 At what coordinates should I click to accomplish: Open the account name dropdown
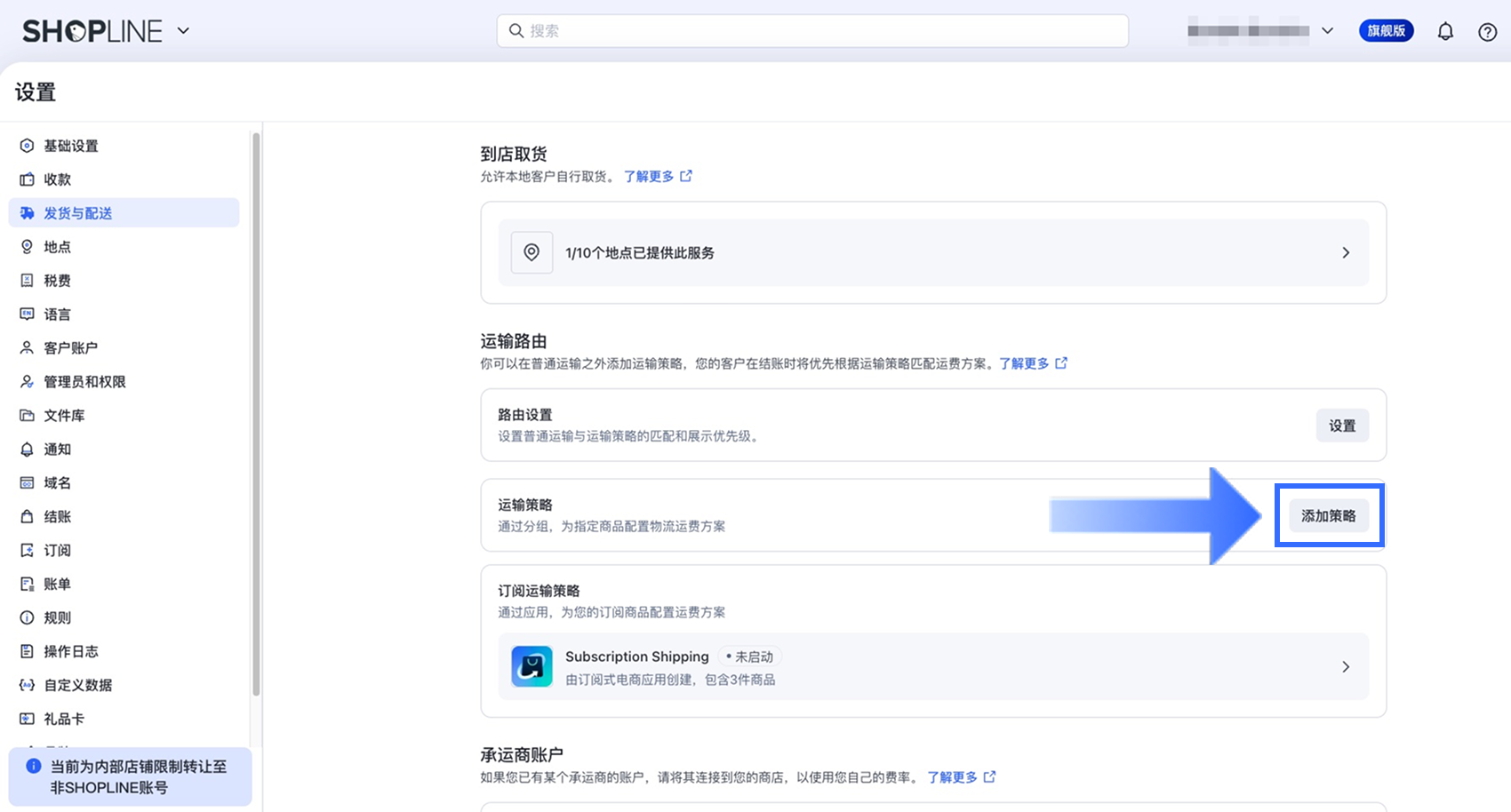1327,31
